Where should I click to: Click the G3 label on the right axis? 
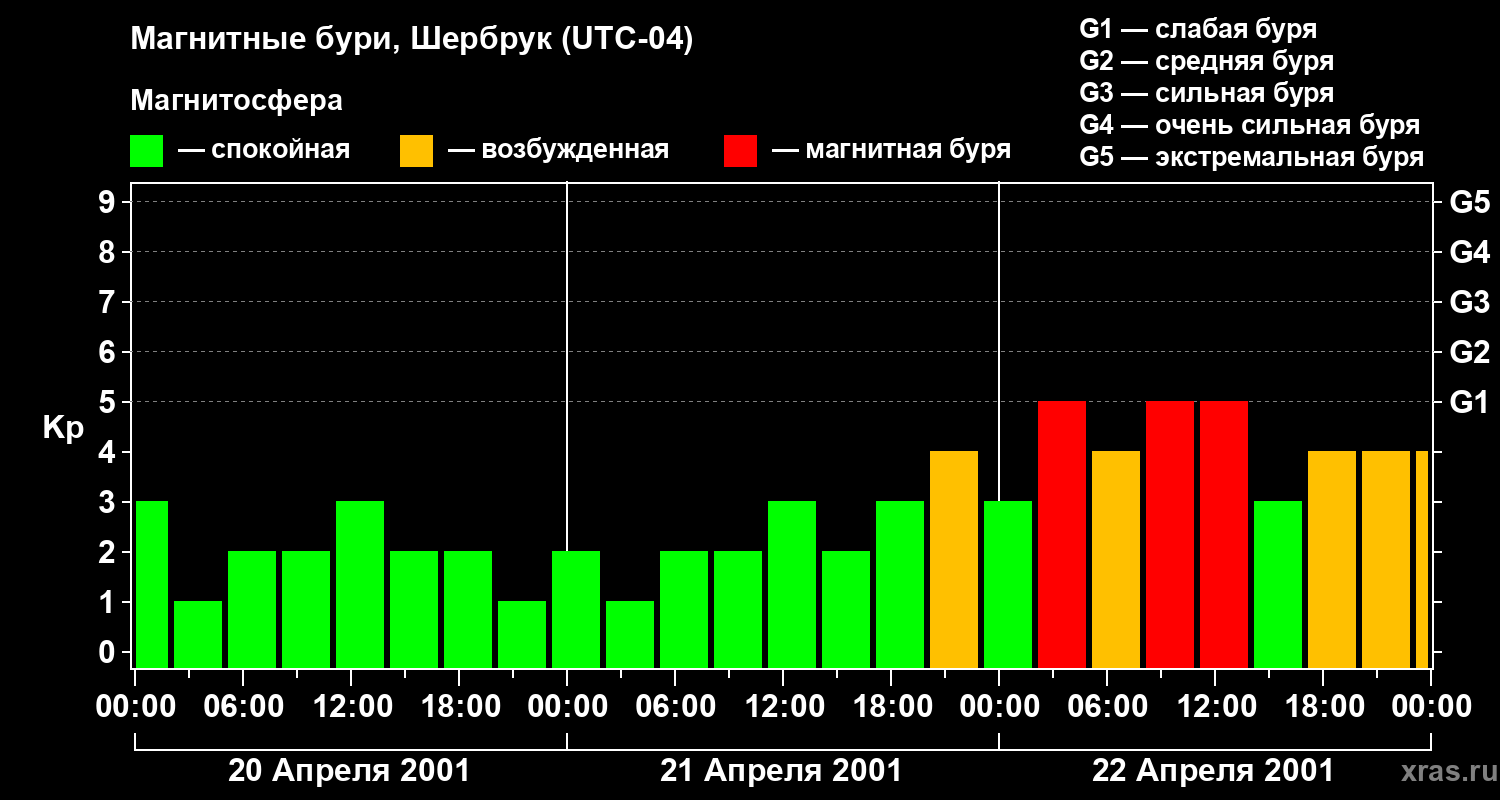[1469, 302]
